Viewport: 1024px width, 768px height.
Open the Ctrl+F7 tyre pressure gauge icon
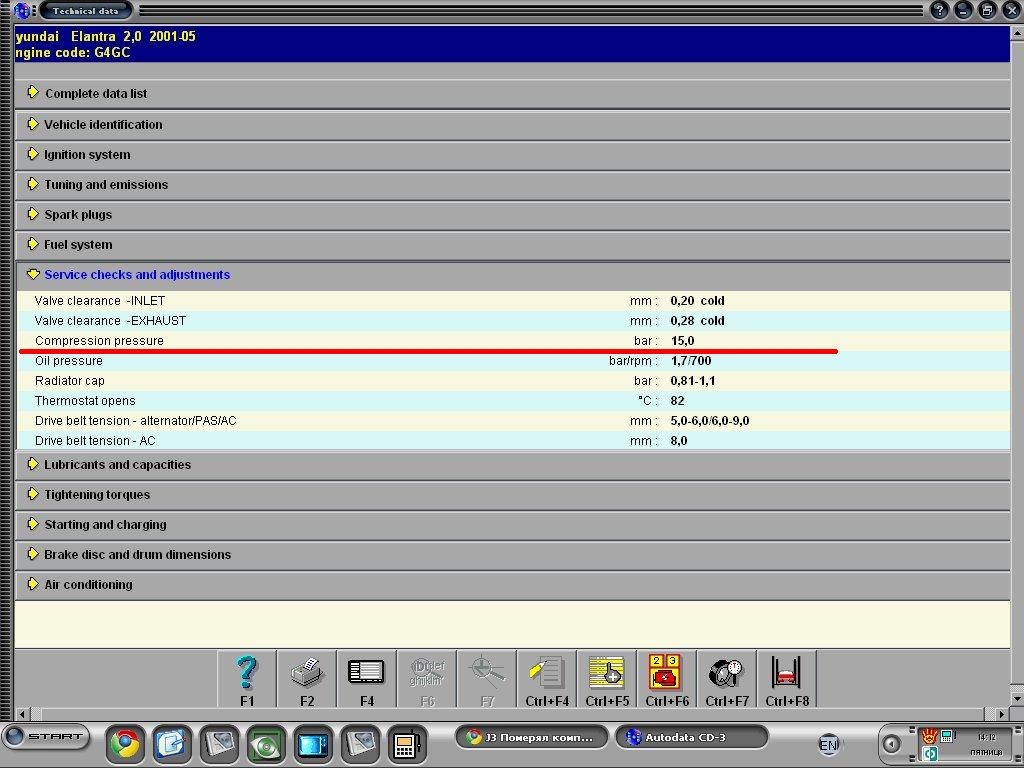click(728, 679)
